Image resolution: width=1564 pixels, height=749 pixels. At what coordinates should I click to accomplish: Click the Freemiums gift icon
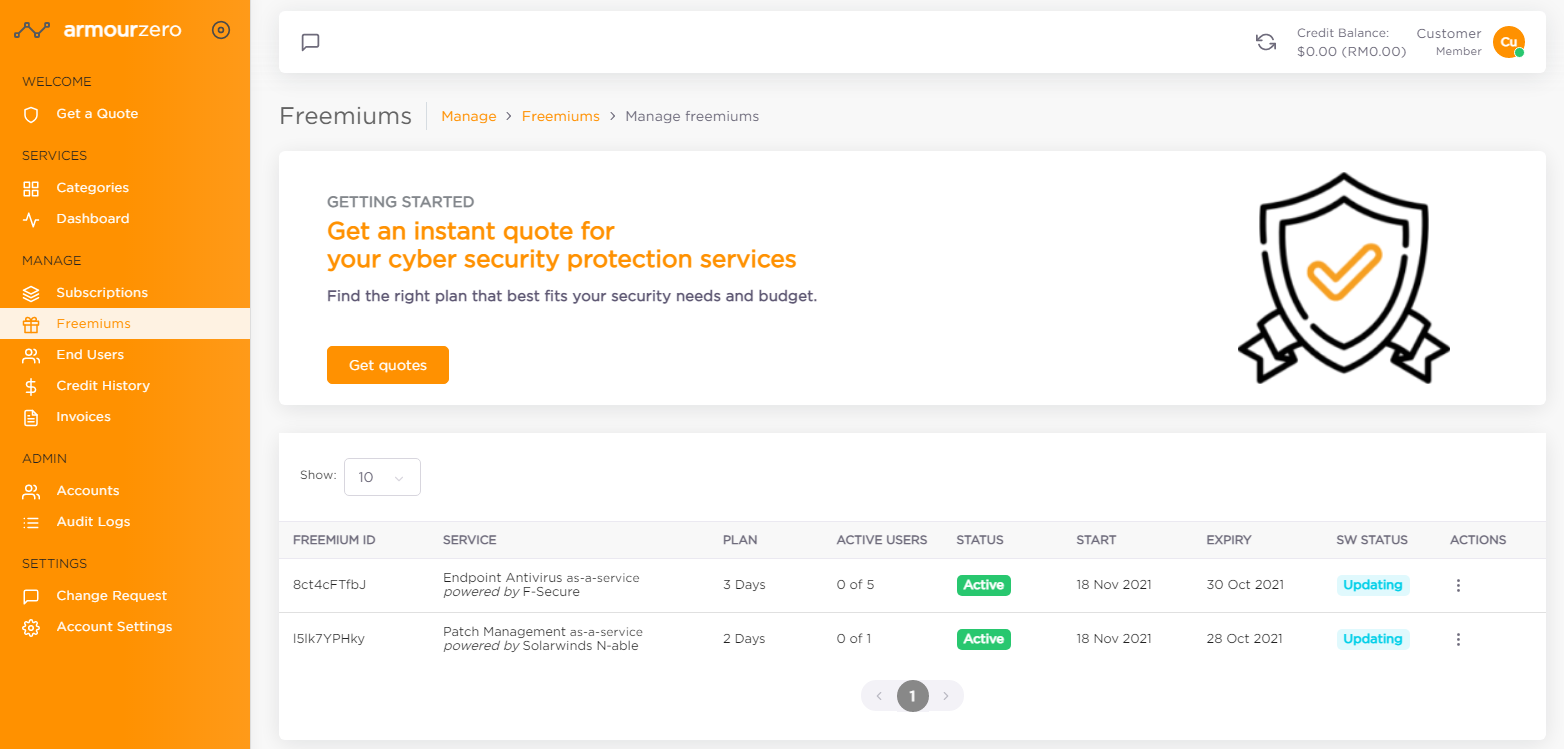coord(31,324)
